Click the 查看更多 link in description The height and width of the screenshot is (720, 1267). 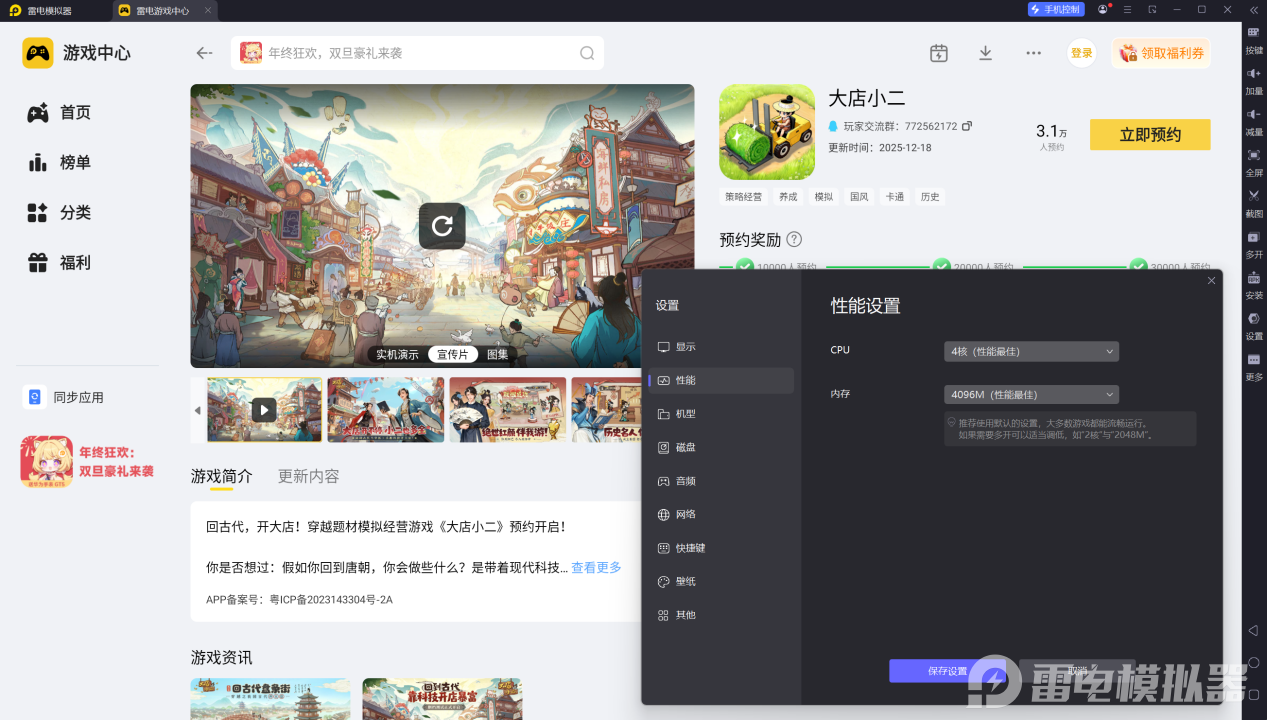[x=596, y=567]
